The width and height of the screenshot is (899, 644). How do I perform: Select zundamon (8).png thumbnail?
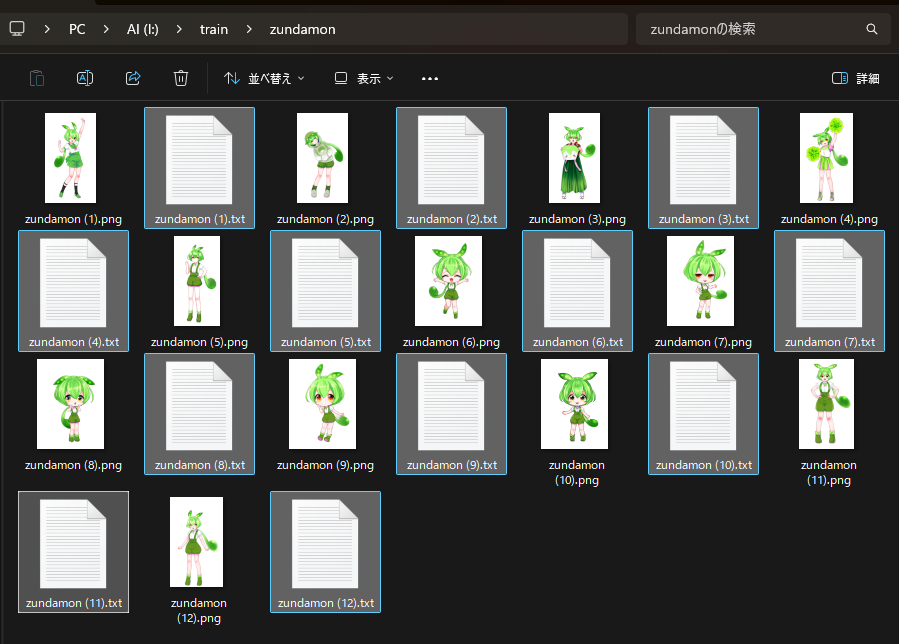pyautogui.click(x=71, y=404)
